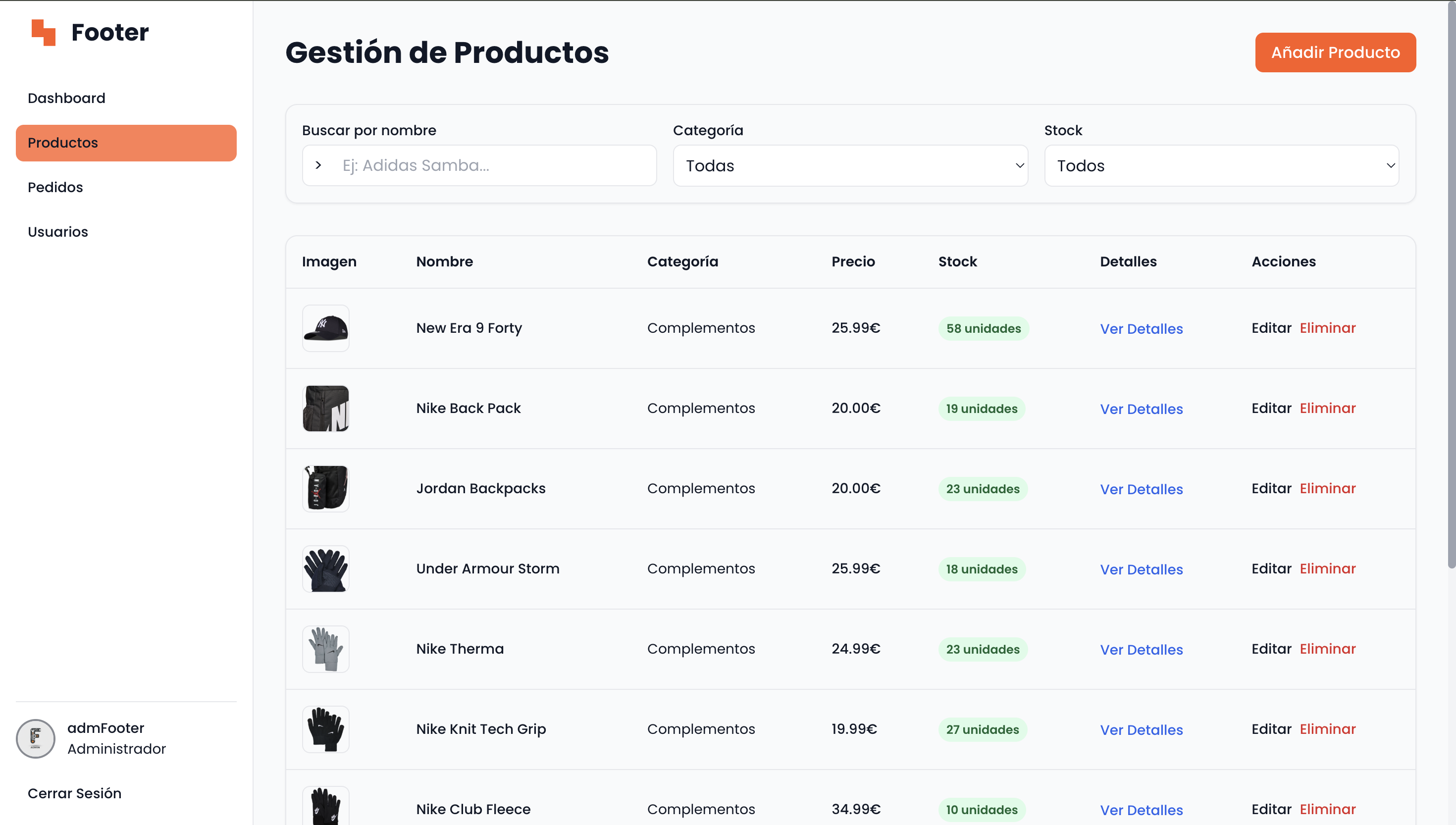Delete the Nike Knit Tech Grip product

1327,728
